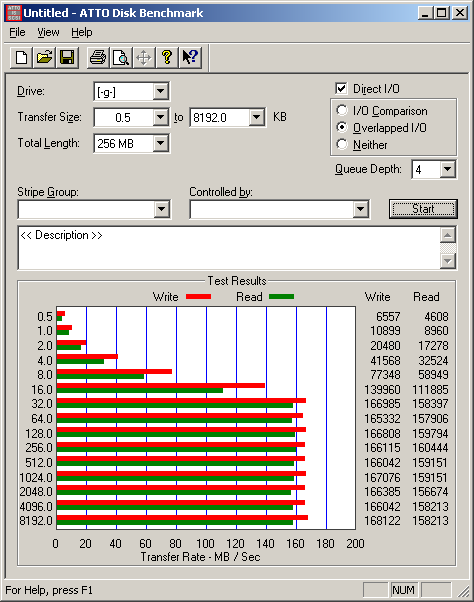This screenshot has width=474, height=602.
Task: Click the Start benchmark button
Action: click(x=423, y=209)
